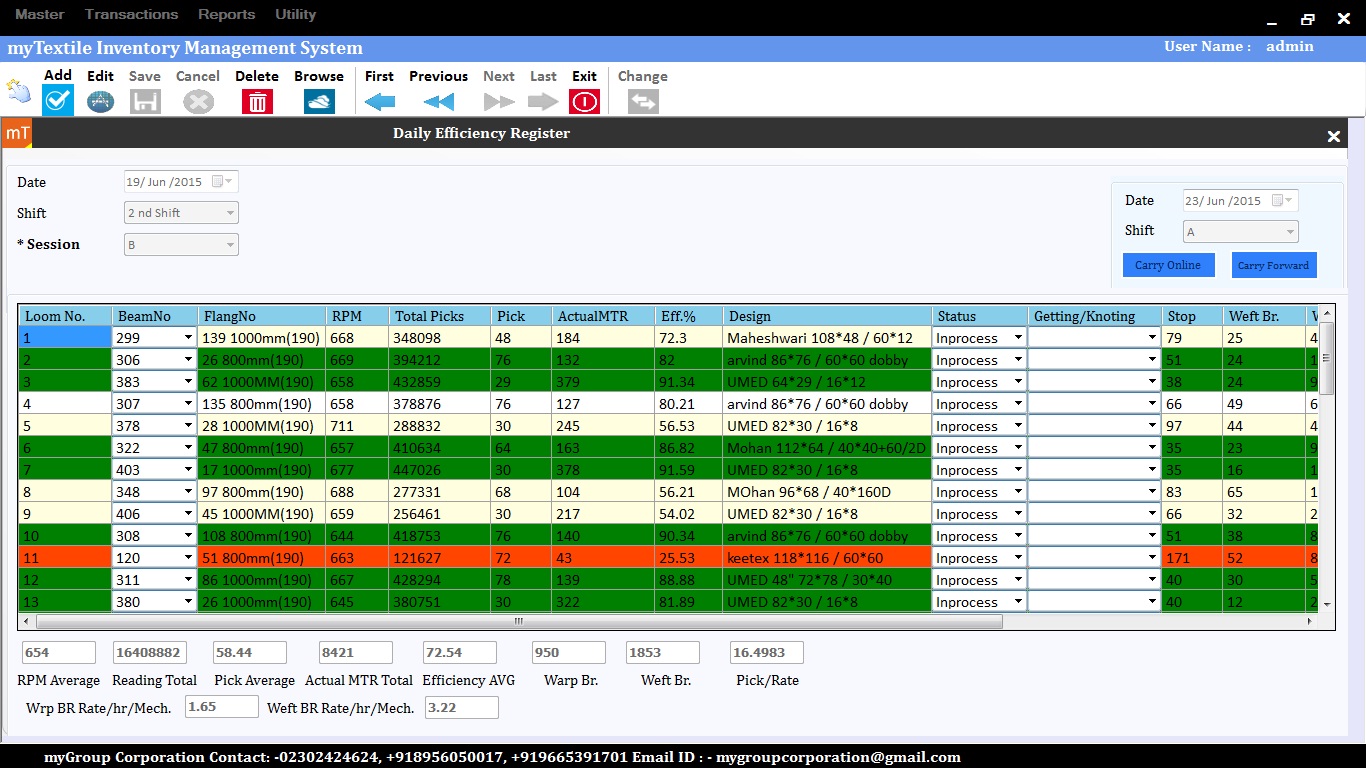Screen dimensions: 1366x768
Task: Click the Change swap icon
Action: (x=643, y=101)
